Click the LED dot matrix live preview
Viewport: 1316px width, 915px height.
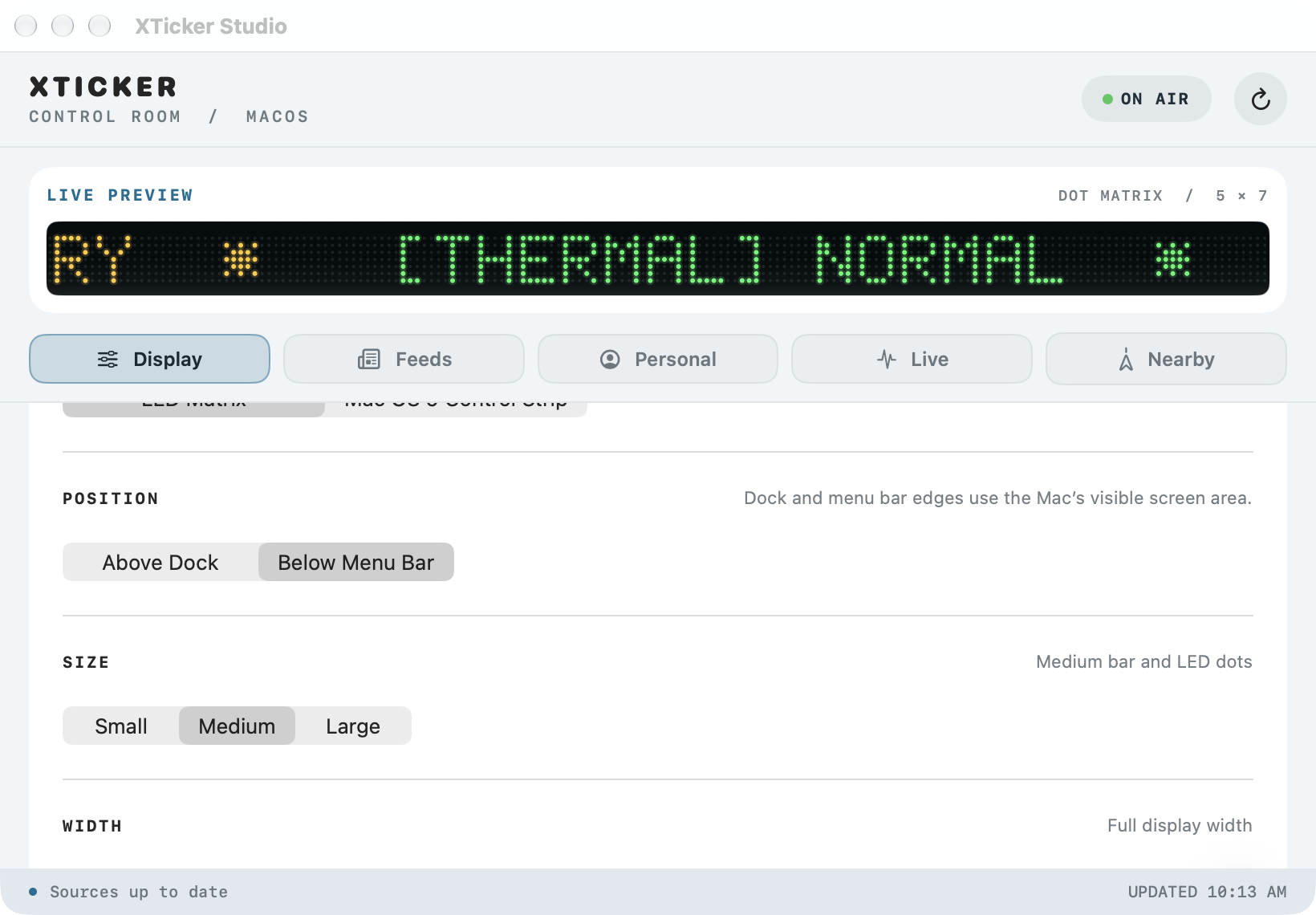point(658,258)
